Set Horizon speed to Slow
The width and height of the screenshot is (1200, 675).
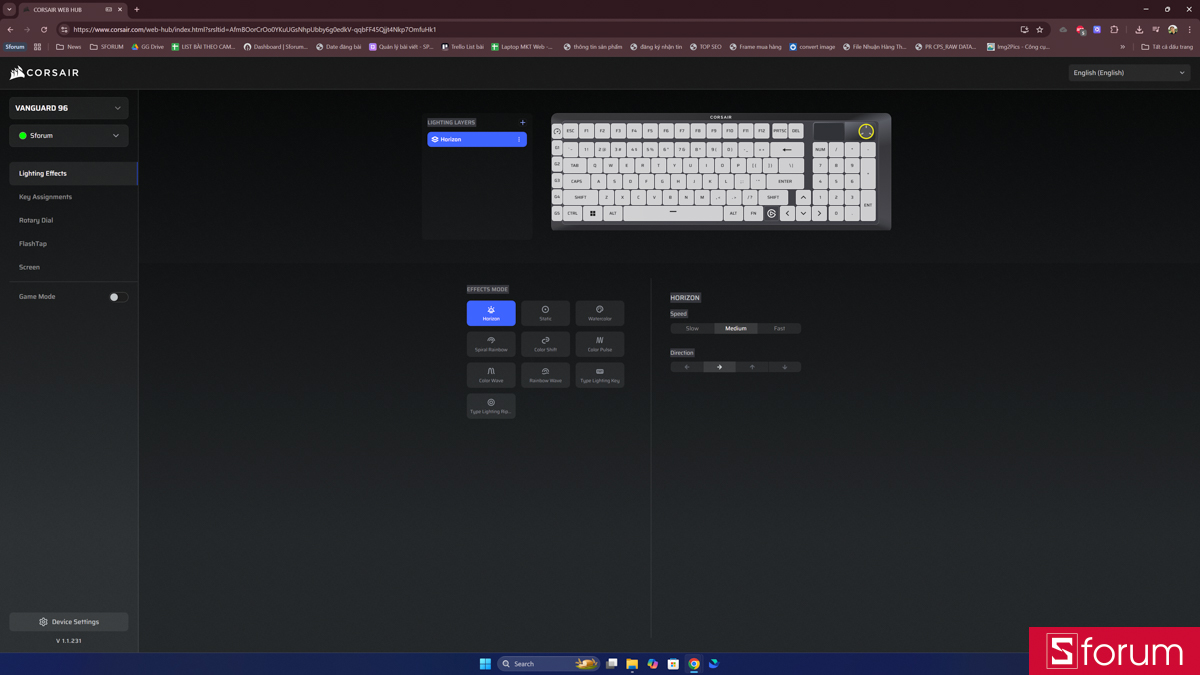click(x=692, y=328)
